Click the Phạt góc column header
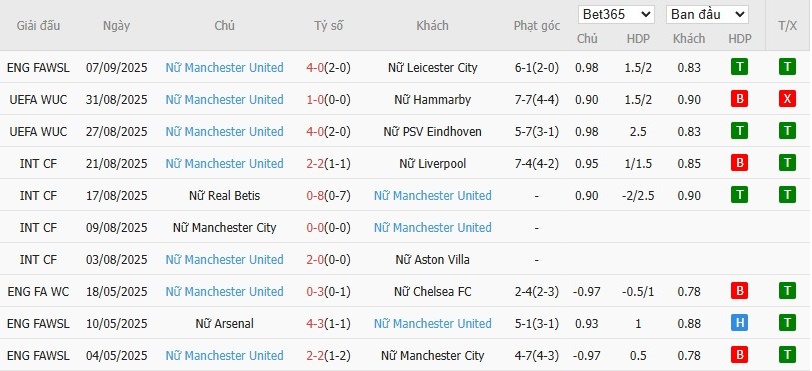812x371 pixels. click(x=536, y=26)
